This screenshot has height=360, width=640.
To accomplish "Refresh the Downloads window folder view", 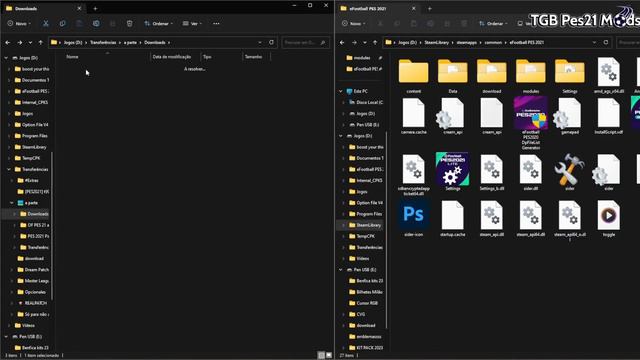I will pos(271,42).
